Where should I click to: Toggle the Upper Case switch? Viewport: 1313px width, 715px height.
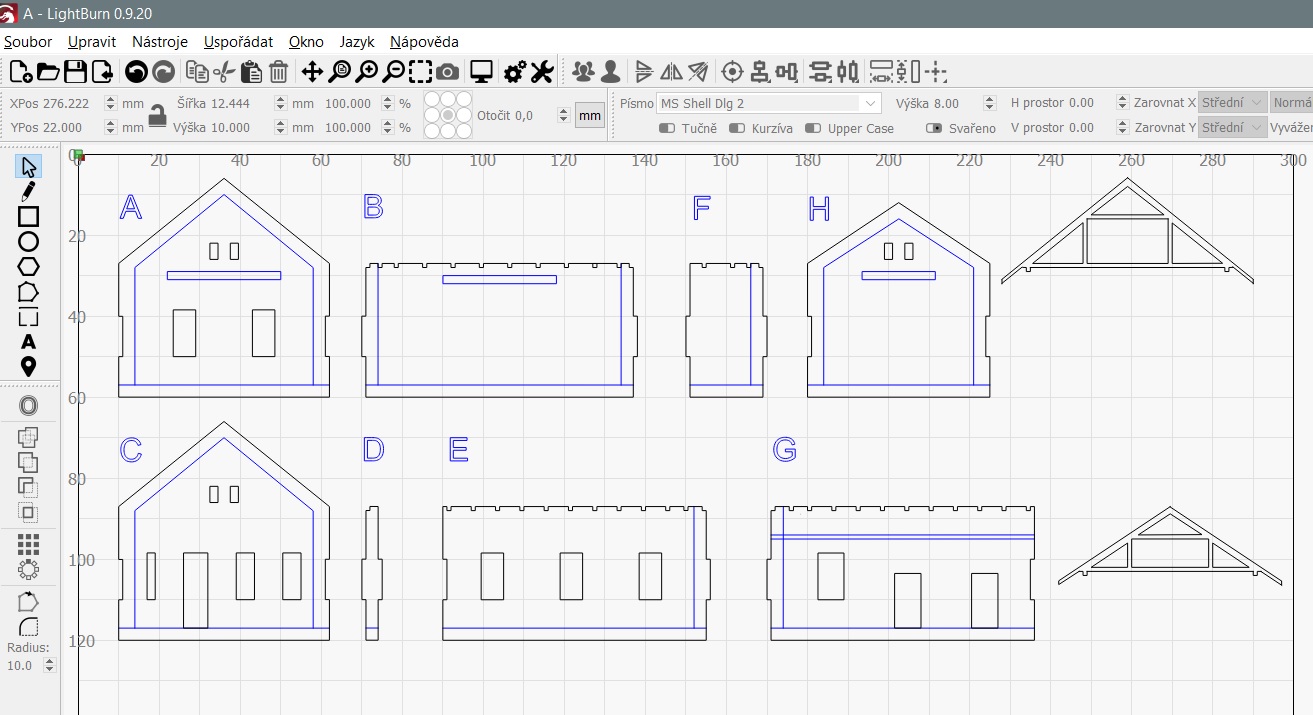[812, 128]
